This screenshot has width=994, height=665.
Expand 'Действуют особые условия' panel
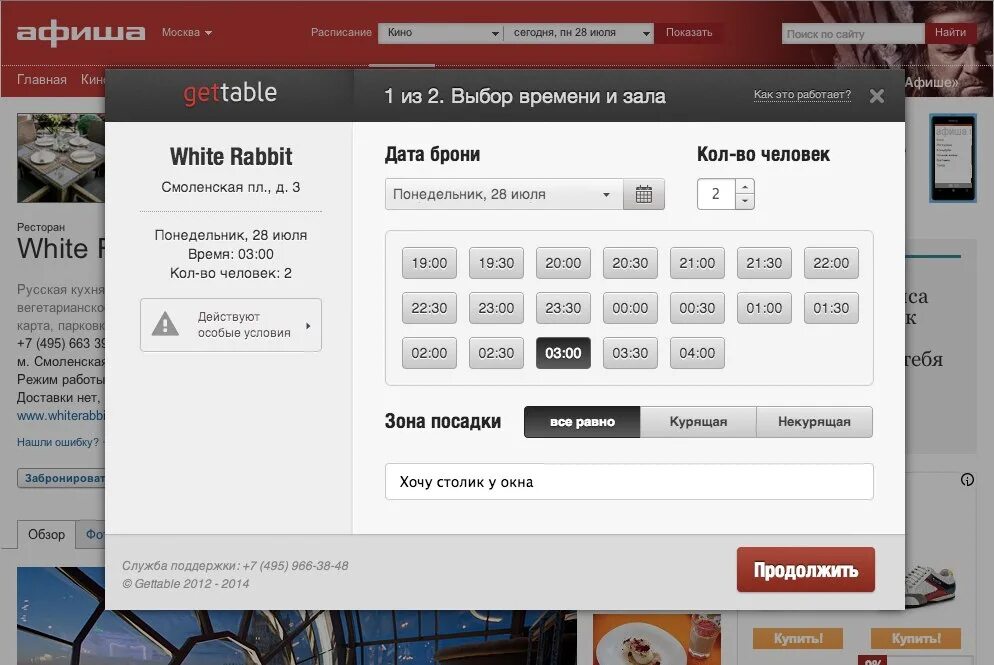tap(231, 325)
